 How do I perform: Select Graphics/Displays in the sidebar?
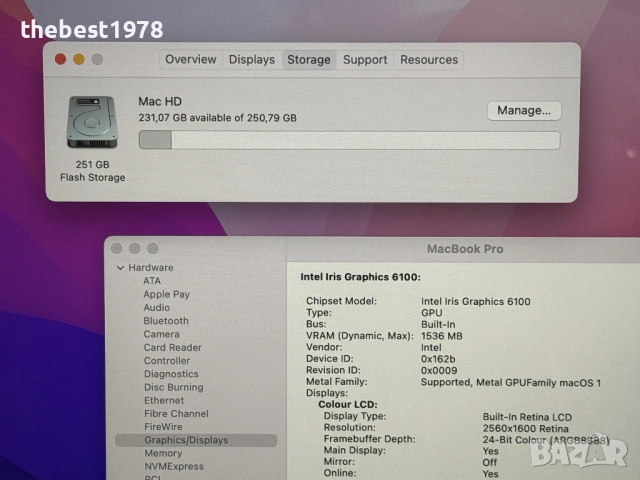[x=196, y=440]
